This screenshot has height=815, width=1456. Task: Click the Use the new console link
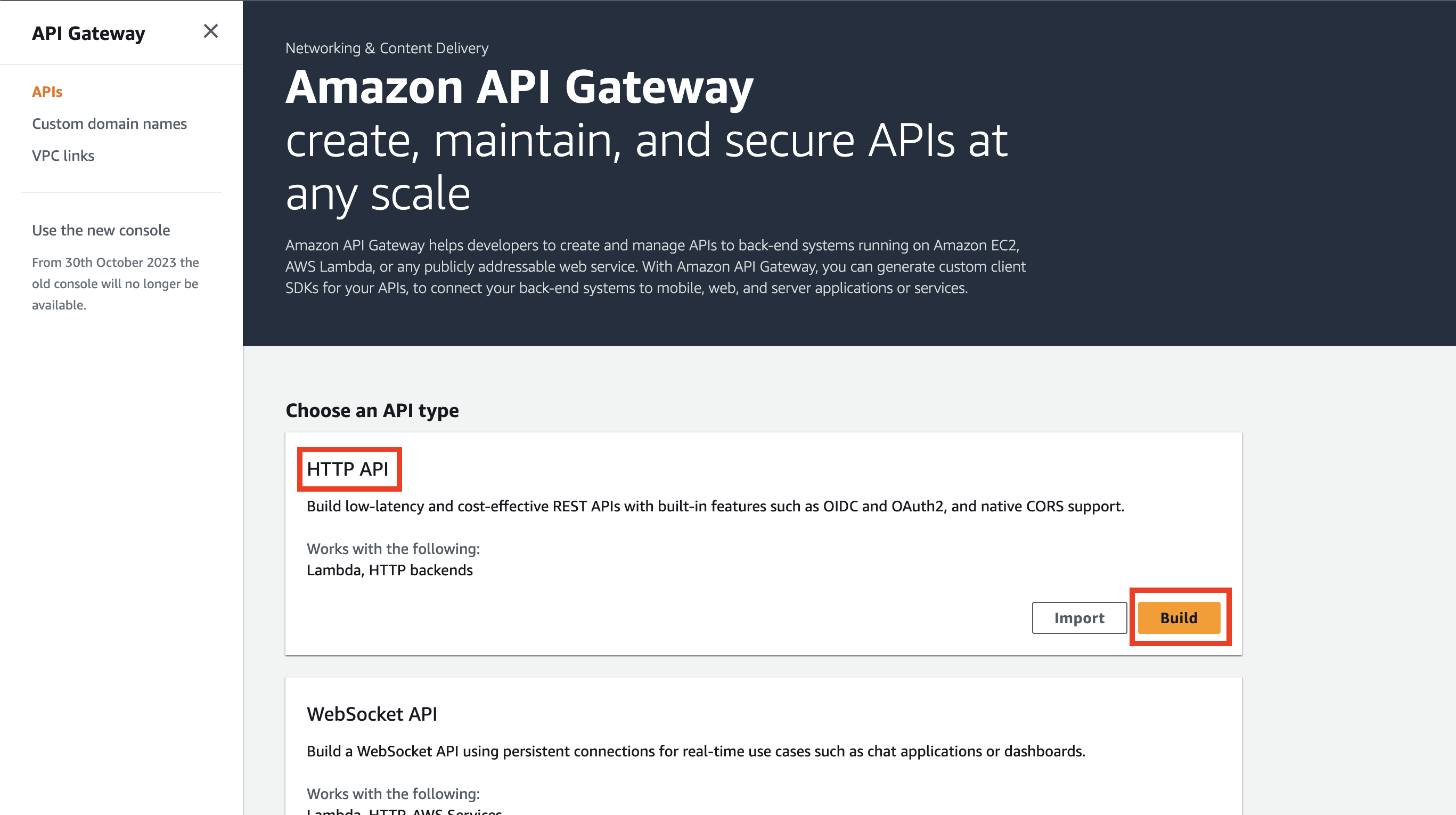(101, 230)
